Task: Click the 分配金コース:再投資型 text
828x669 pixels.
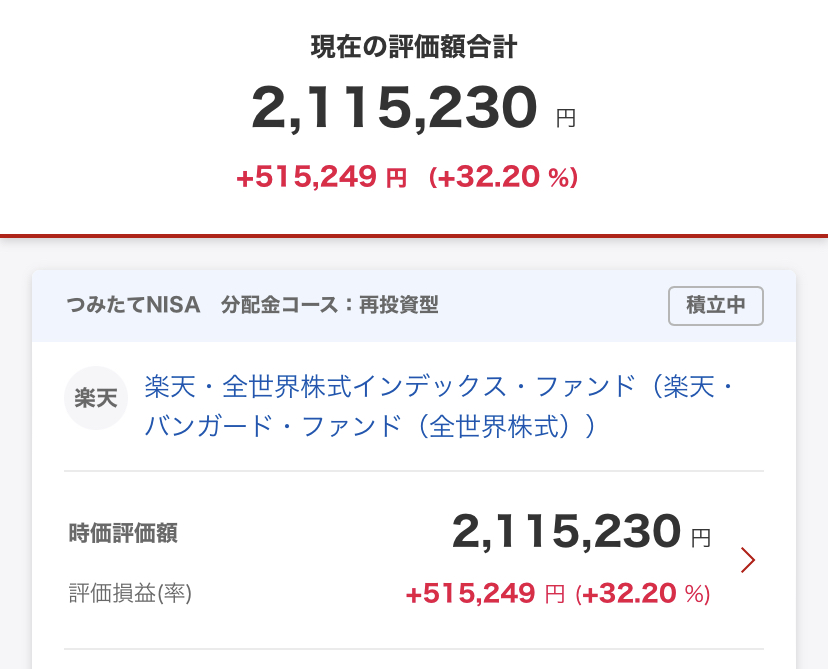Action: [x=330, y=305]
